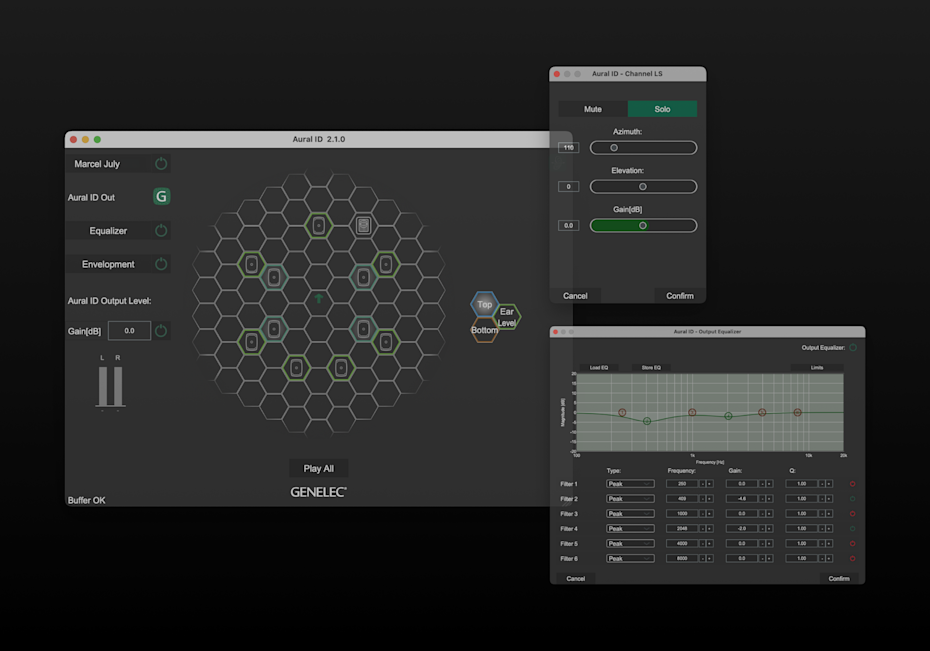The width and height of the screenshot is (930, 651).
Task: Cancel the Output Equalizer window
Action: coord(575,579)
